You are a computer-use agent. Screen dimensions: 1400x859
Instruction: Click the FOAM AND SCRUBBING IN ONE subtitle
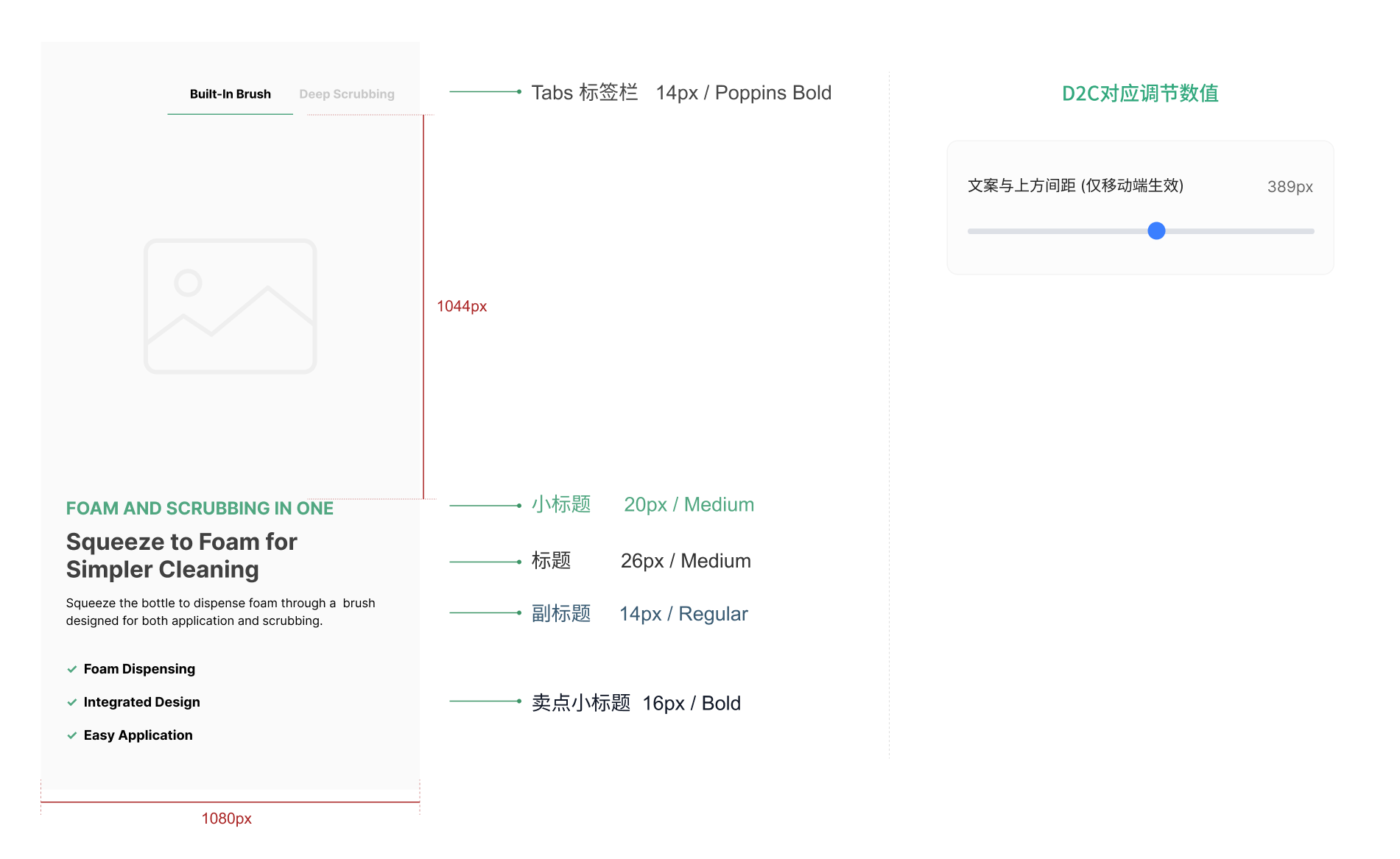[x=200, y=509]
